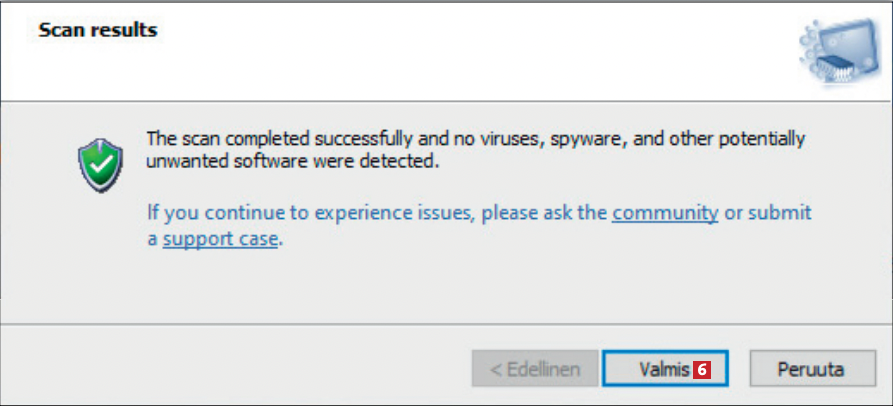Open the support case link
This screenshot has height=406, width=893.
click(x=220, y=239)
